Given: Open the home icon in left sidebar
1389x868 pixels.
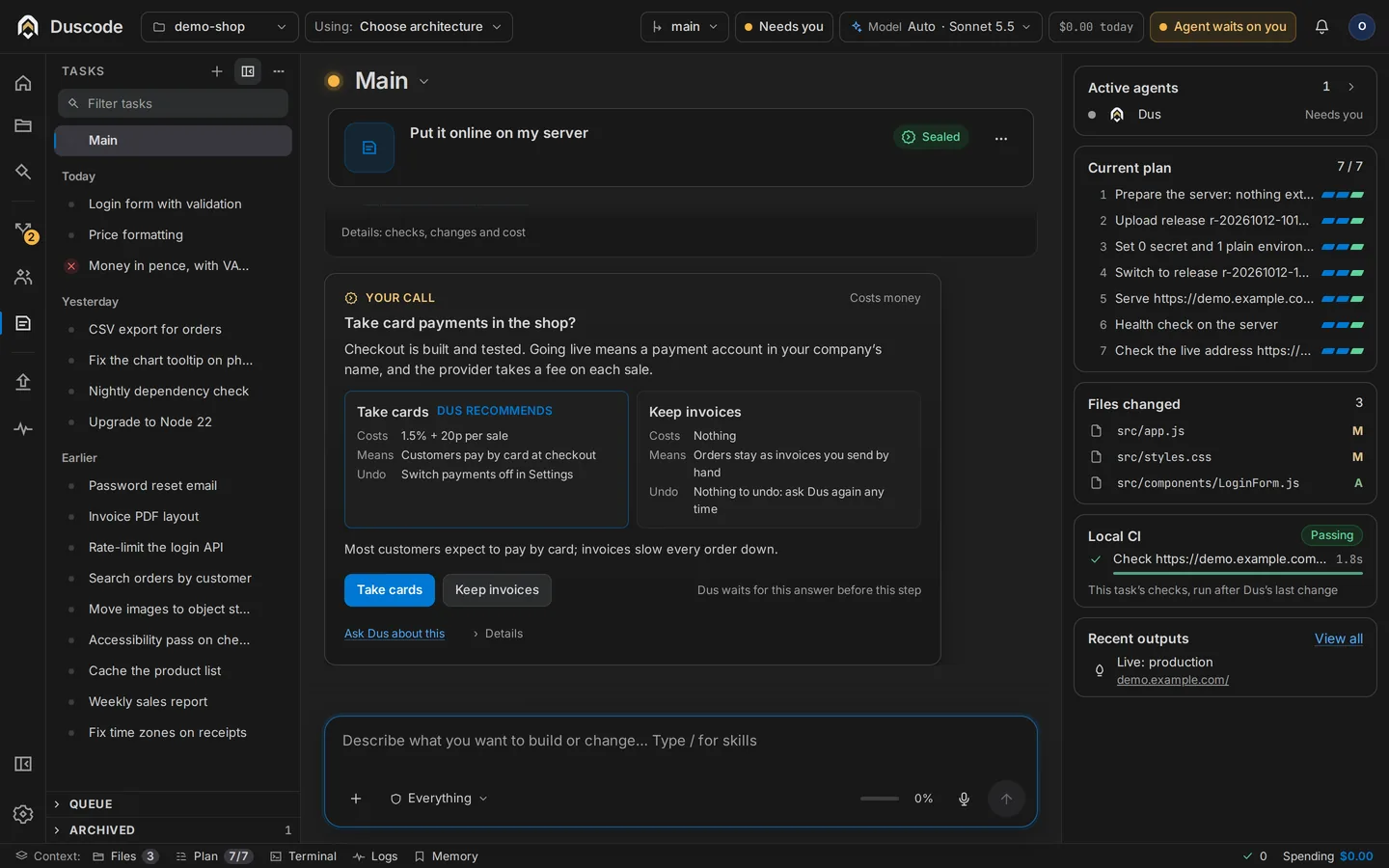Looking at the screenshot, I should coord(23,83).
